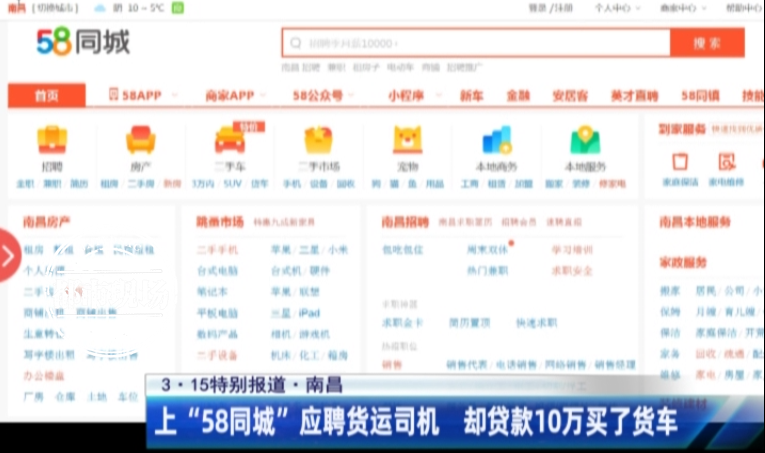Open the 金融 nav item
765x453 pixels.
(x=518, y=96)
